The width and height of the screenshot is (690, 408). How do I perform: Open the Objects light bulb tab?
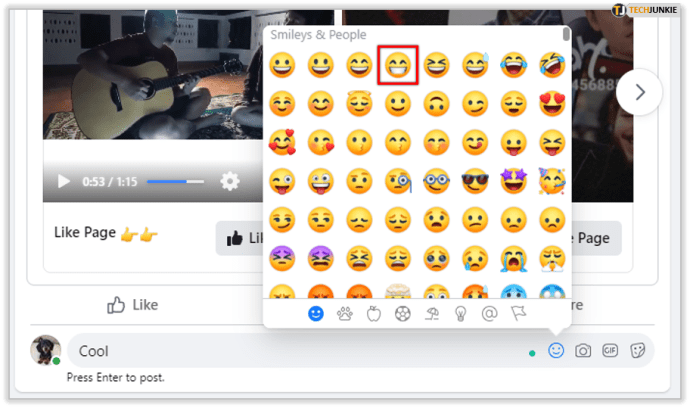click(460, 314)
